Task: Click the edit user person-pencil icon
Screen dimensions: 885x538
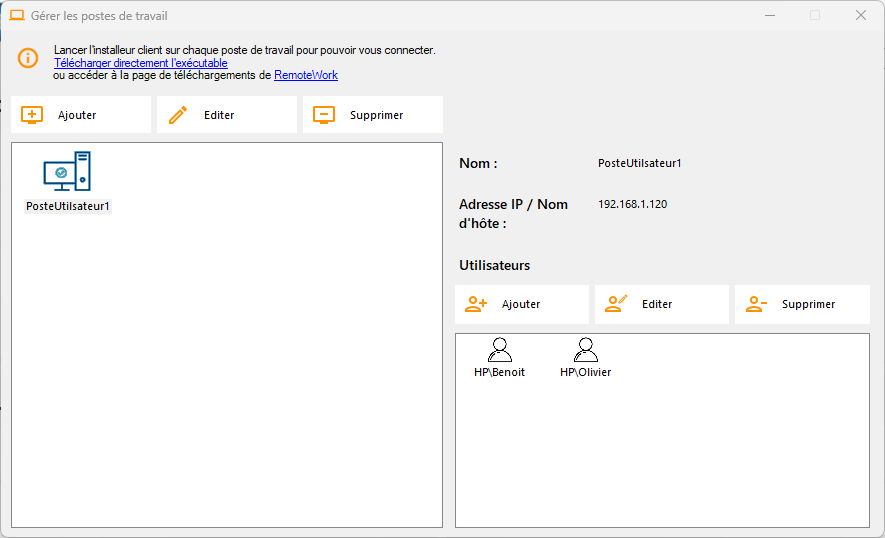Action: (616, 304)
